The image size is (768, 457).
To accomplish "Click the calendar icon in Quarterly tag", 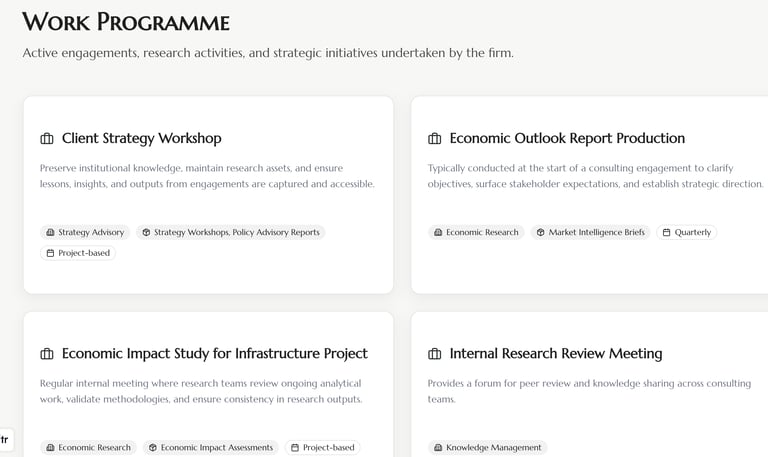I will [667, 232].
